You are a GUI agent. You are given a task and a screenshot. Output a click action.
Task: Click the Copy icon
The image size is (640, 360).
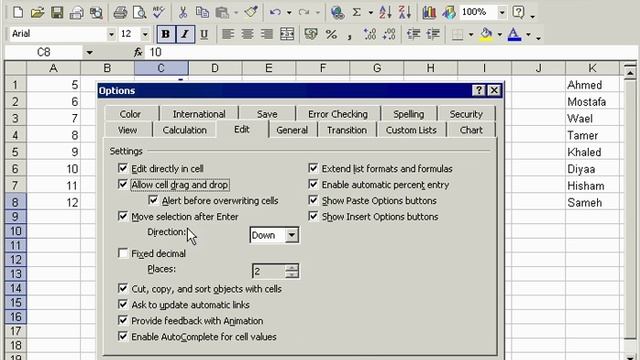(202, 13)
